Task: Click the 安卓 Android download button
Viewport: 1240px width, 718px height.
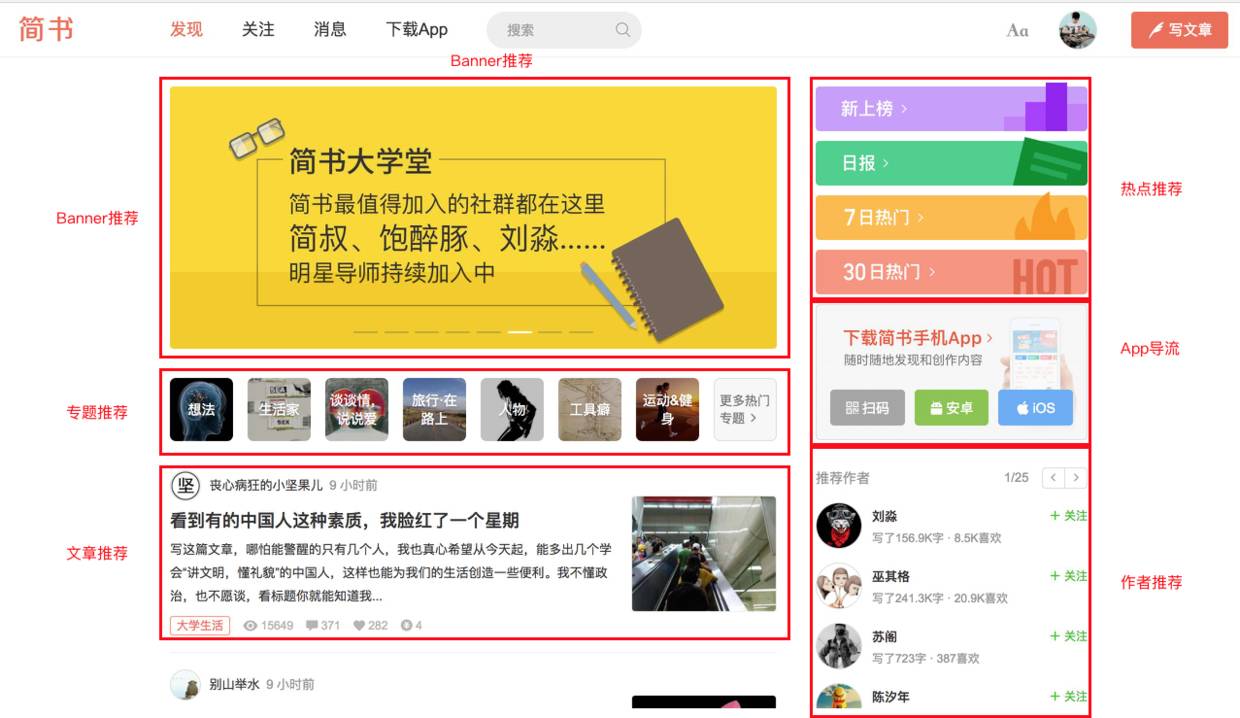Action: coord(951,408)
